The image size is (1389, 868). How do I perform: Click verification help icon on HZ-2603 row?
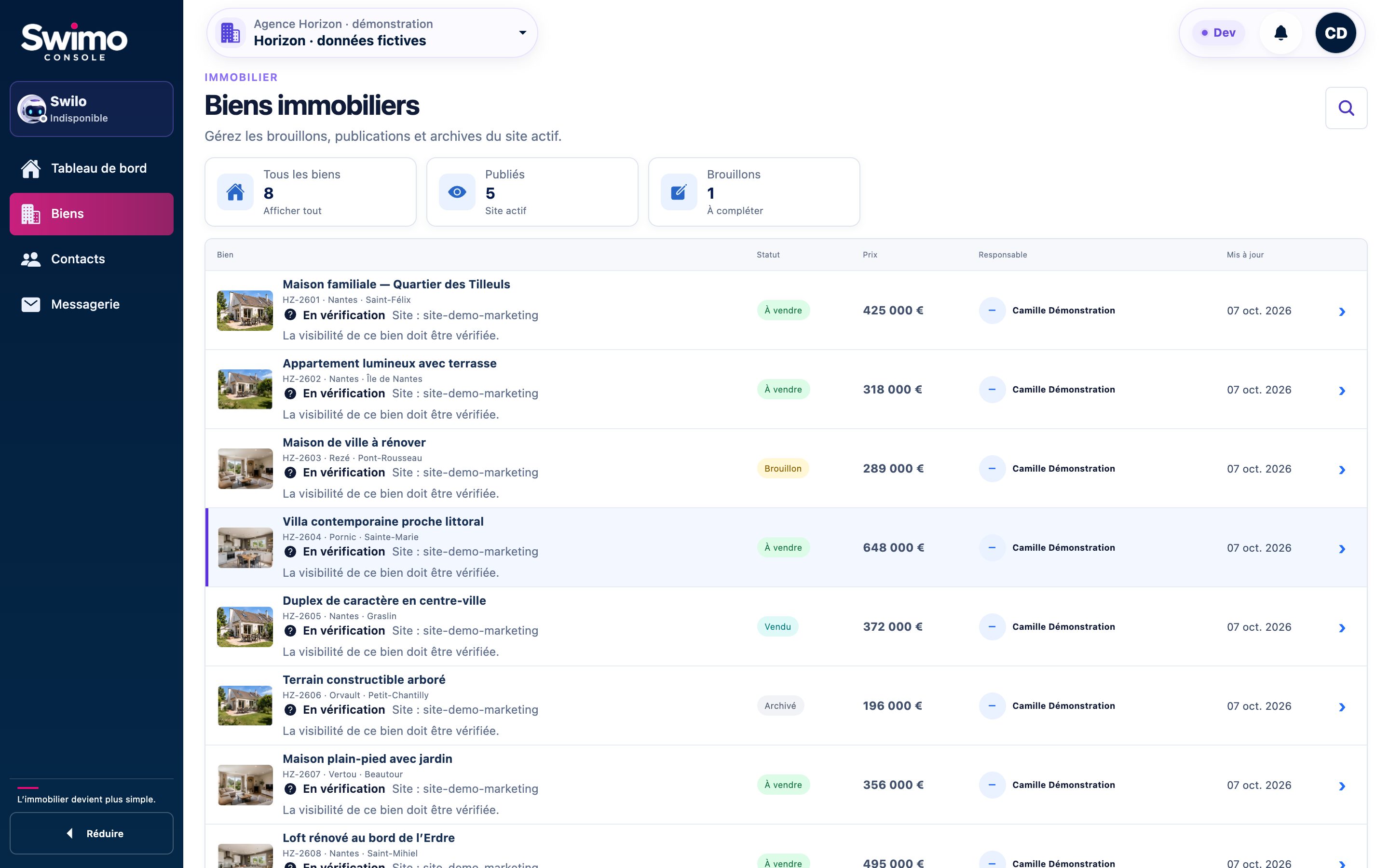point(290,473)
